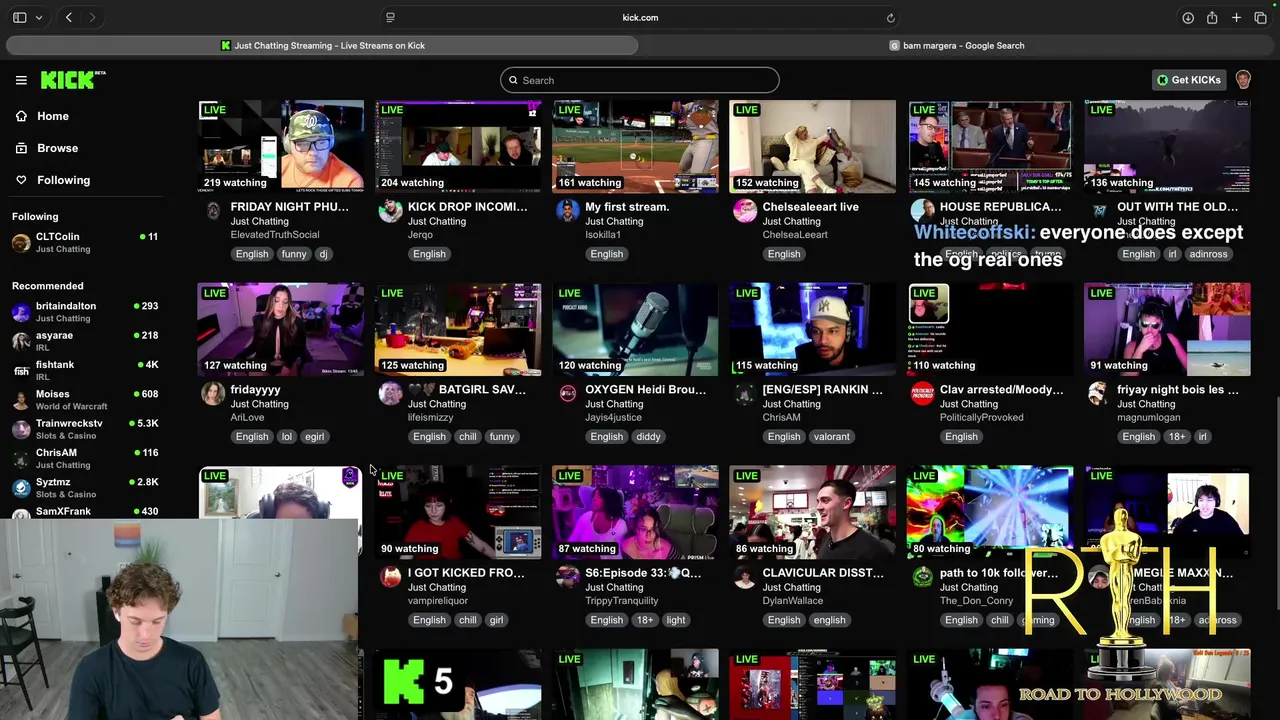Select the diddy tag
Image resolution: width=1280 pixels, height=720 pixels.
tap(648, 437)
